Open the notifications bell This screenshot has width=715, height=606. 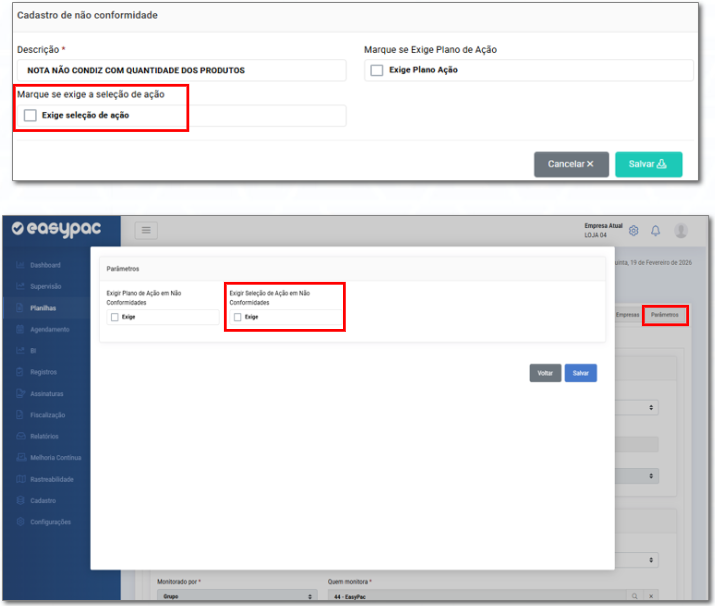[656, 230]
